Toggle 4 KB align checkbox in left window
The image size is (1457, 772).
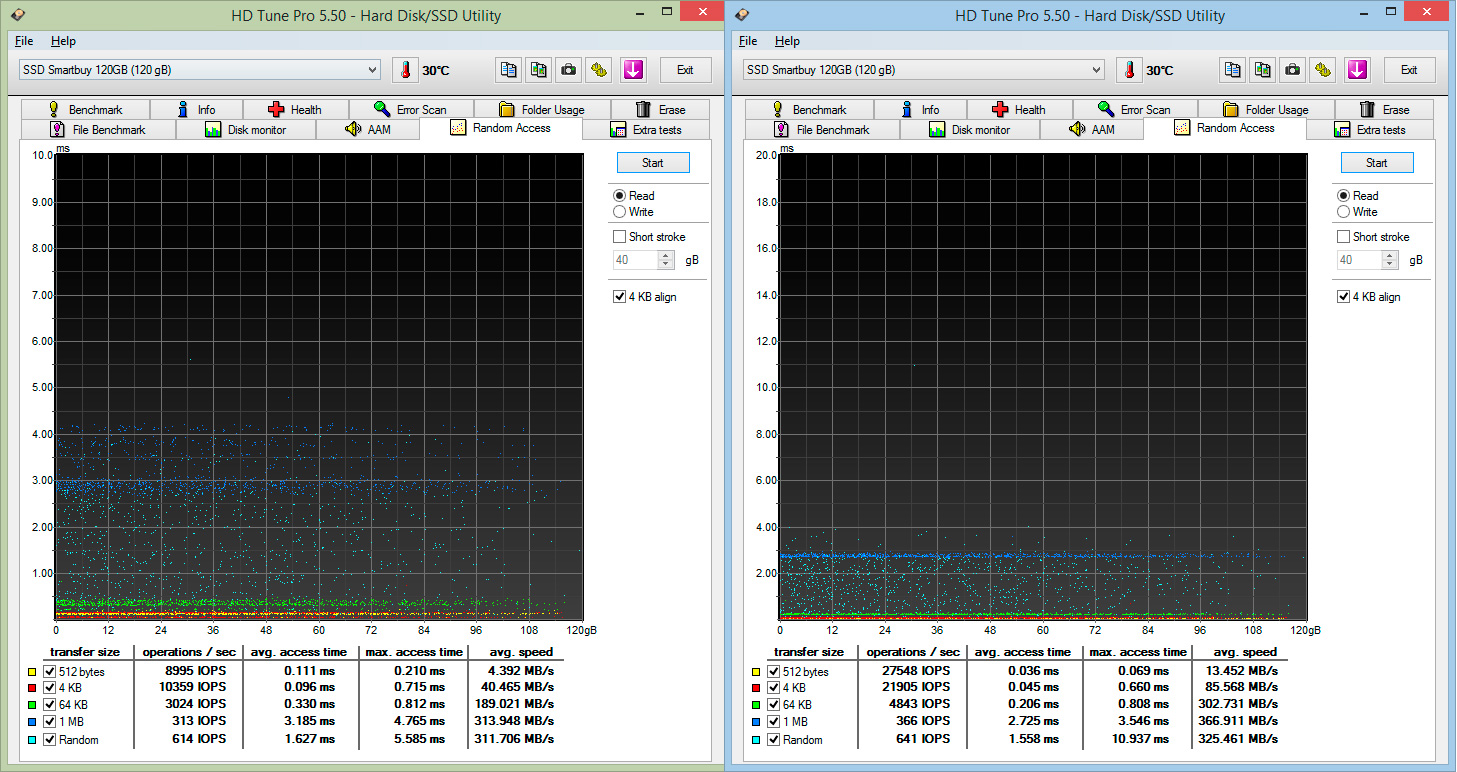coord(620,297)
